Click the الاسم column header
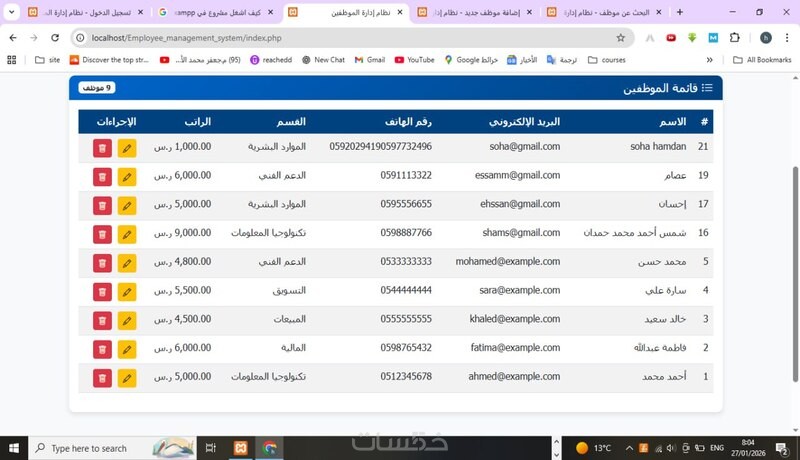 click(x=672, y=122)
